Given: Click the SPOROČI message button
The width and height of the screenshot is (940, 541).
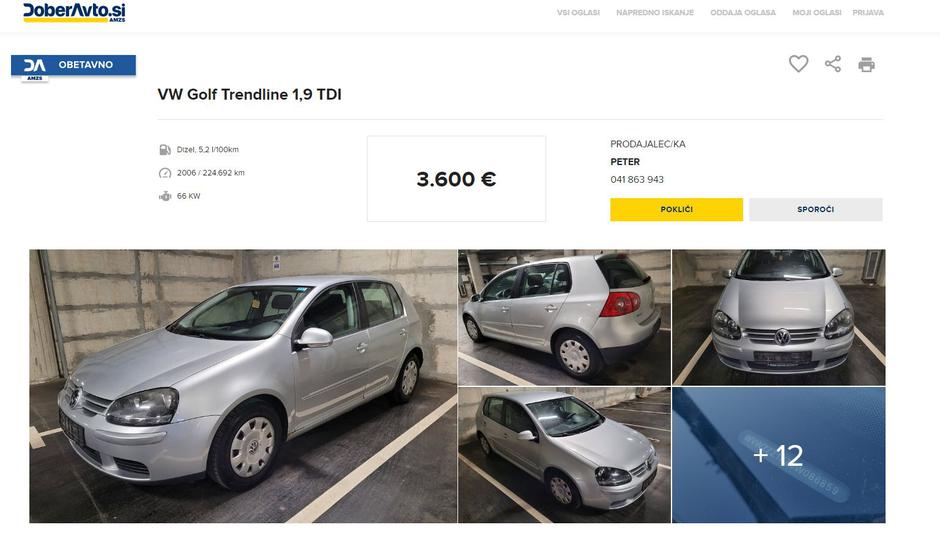Looking at the screenshot, I should coord(815,209).
